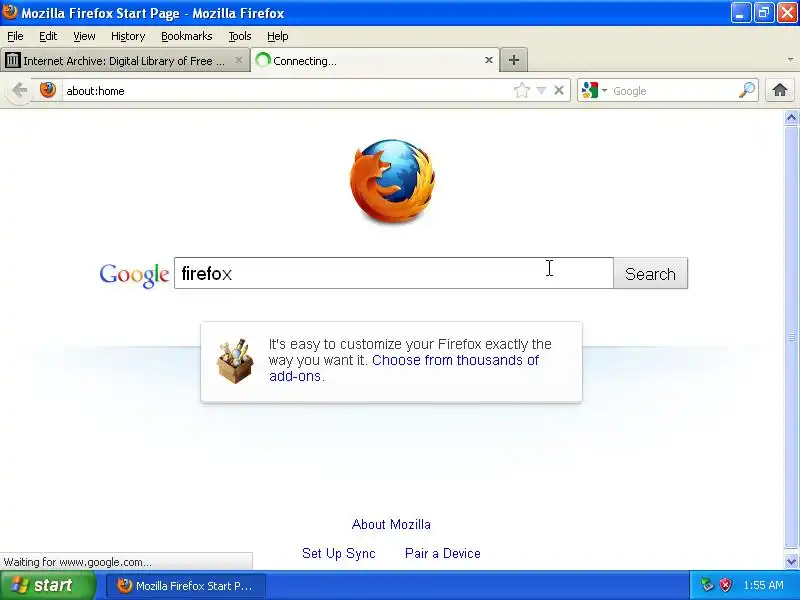Click the Pair a Device link
Screen dimensions: 800x600
[443, 553]
